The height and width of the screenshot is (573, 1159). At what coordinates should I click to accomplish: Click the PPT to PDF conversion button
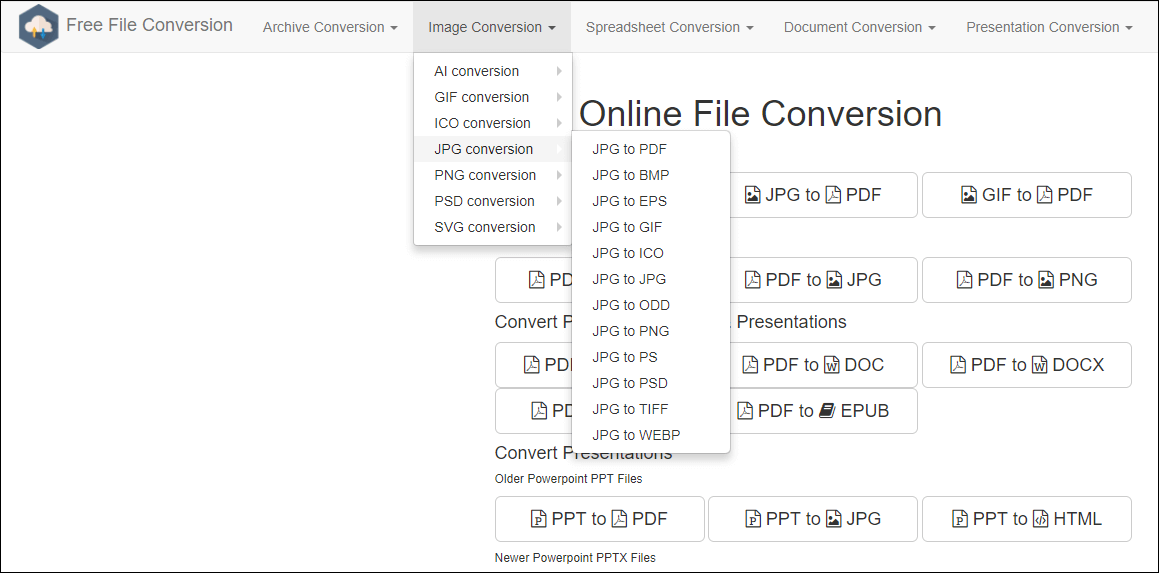click(599, 519)
